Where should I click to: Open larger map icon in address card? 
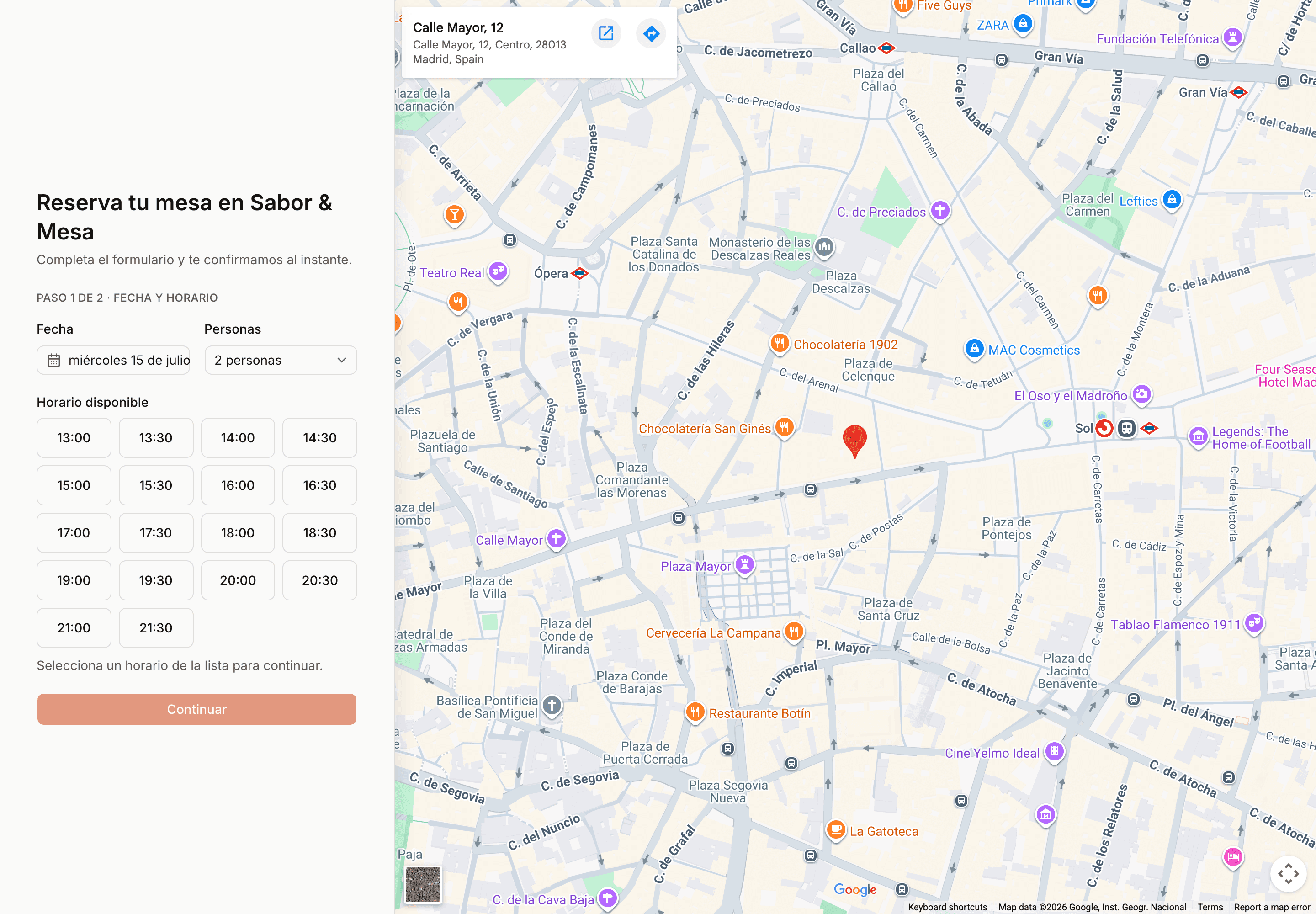coord(606,33)
